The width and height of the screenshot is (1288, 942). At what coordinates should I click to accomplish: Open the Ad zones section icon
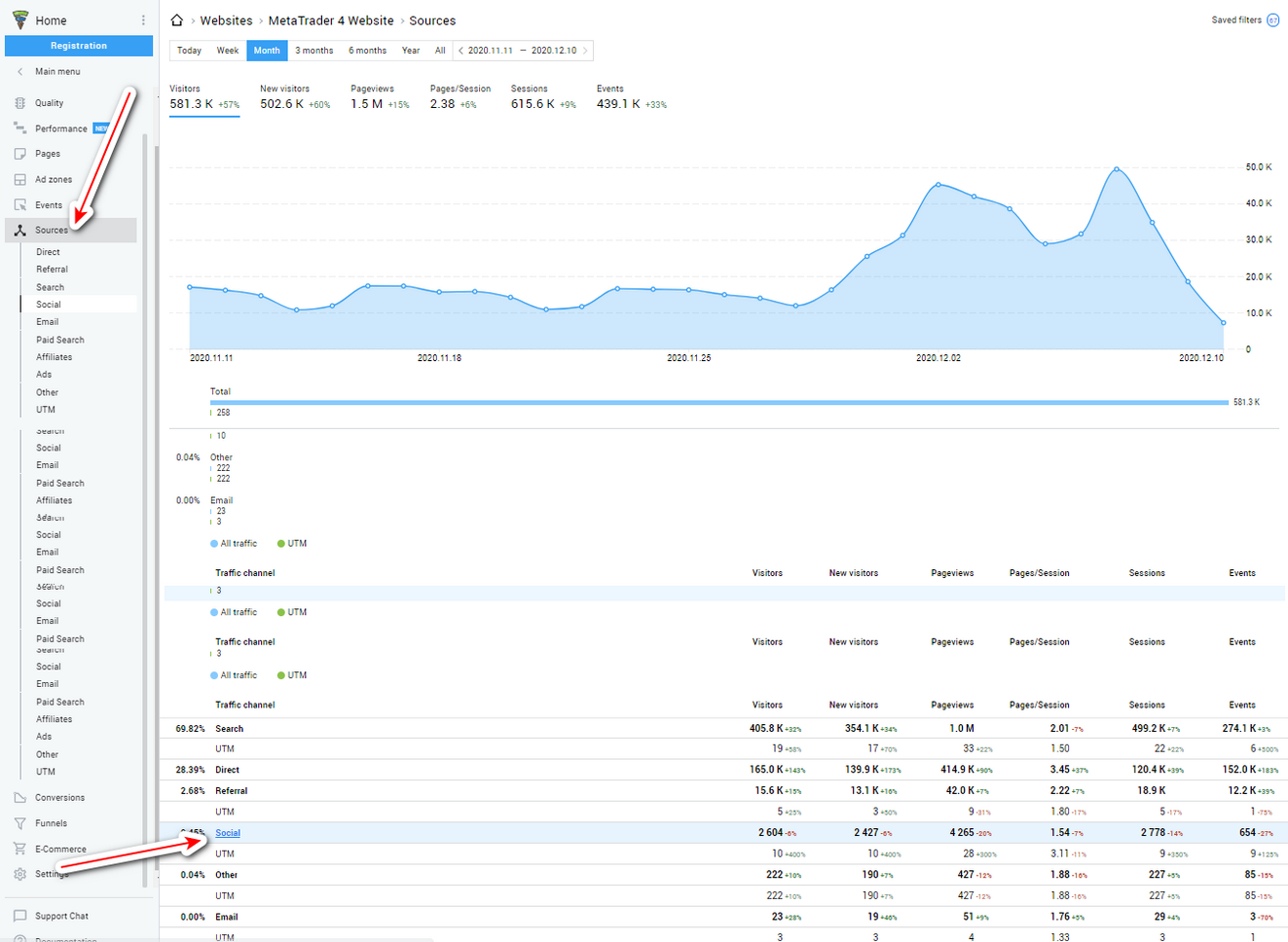19,180
